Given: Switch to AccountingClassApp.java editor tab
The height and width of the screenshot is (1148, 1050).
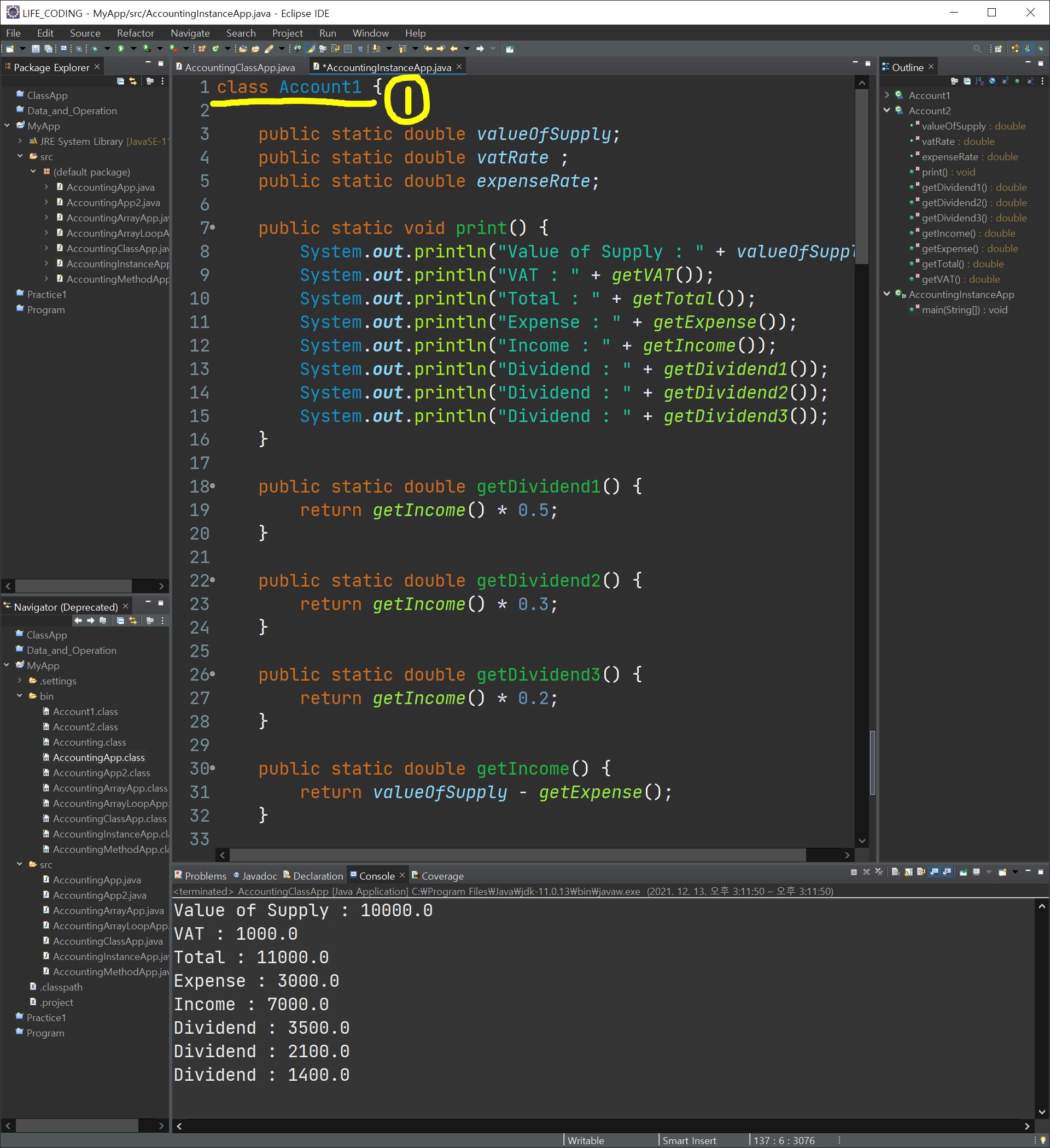Looking at the screenshot, I should (240, 67).
